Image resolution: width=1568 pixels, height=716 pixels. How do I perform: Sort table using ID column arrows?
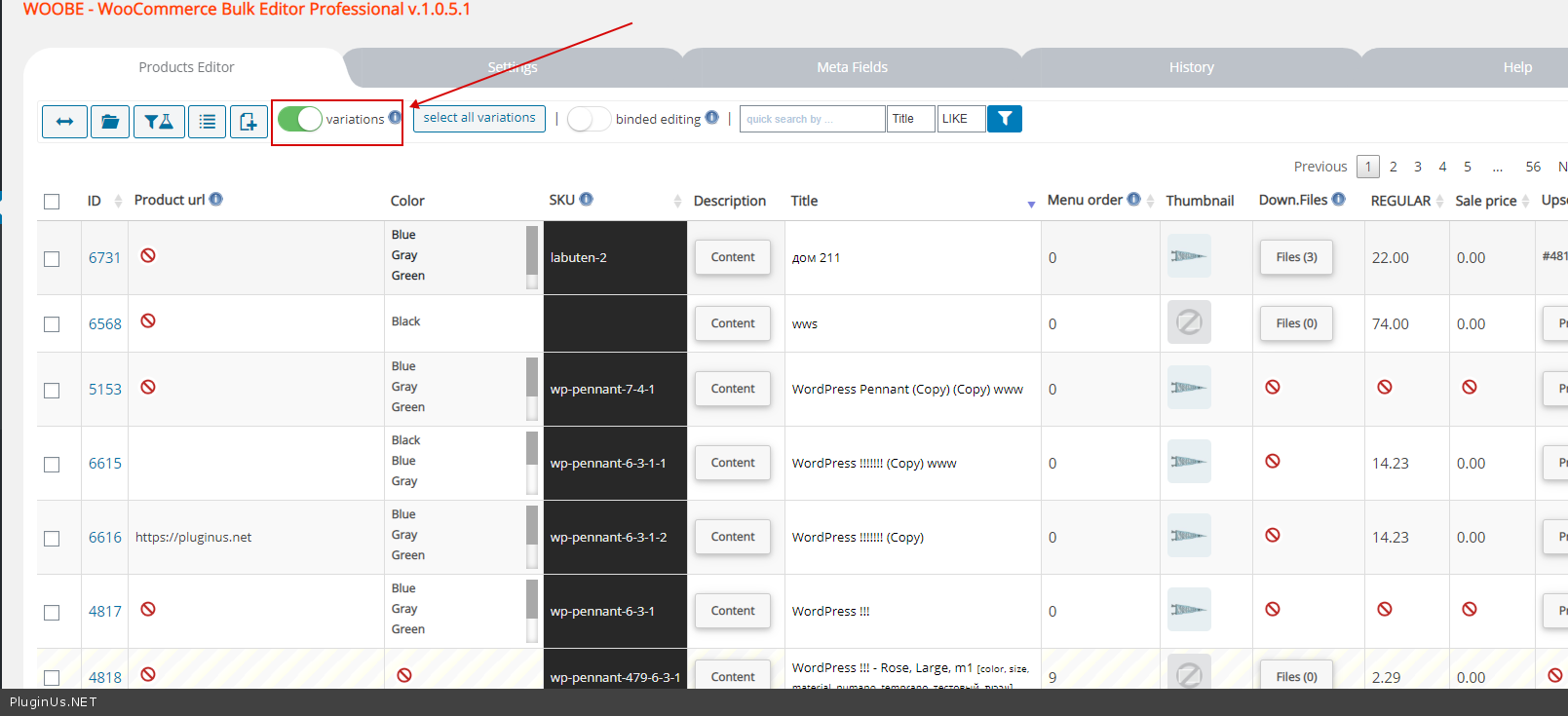[118, 201]
